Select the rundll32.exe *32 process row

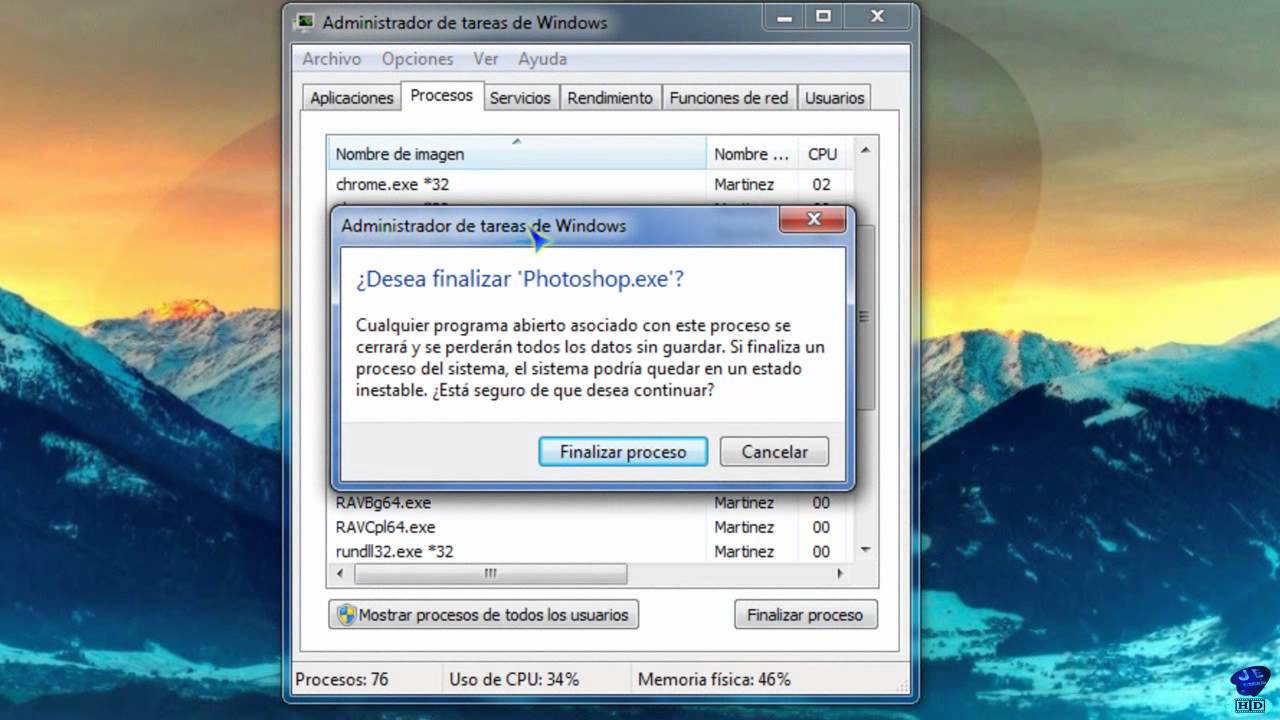pos(590,551)
